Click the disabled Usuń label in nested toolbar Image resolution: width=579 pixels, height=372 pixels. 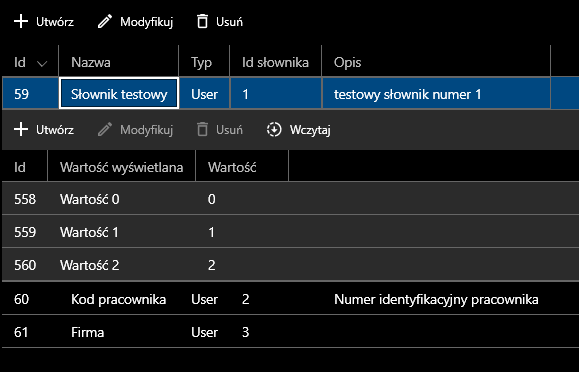(230, 130)
